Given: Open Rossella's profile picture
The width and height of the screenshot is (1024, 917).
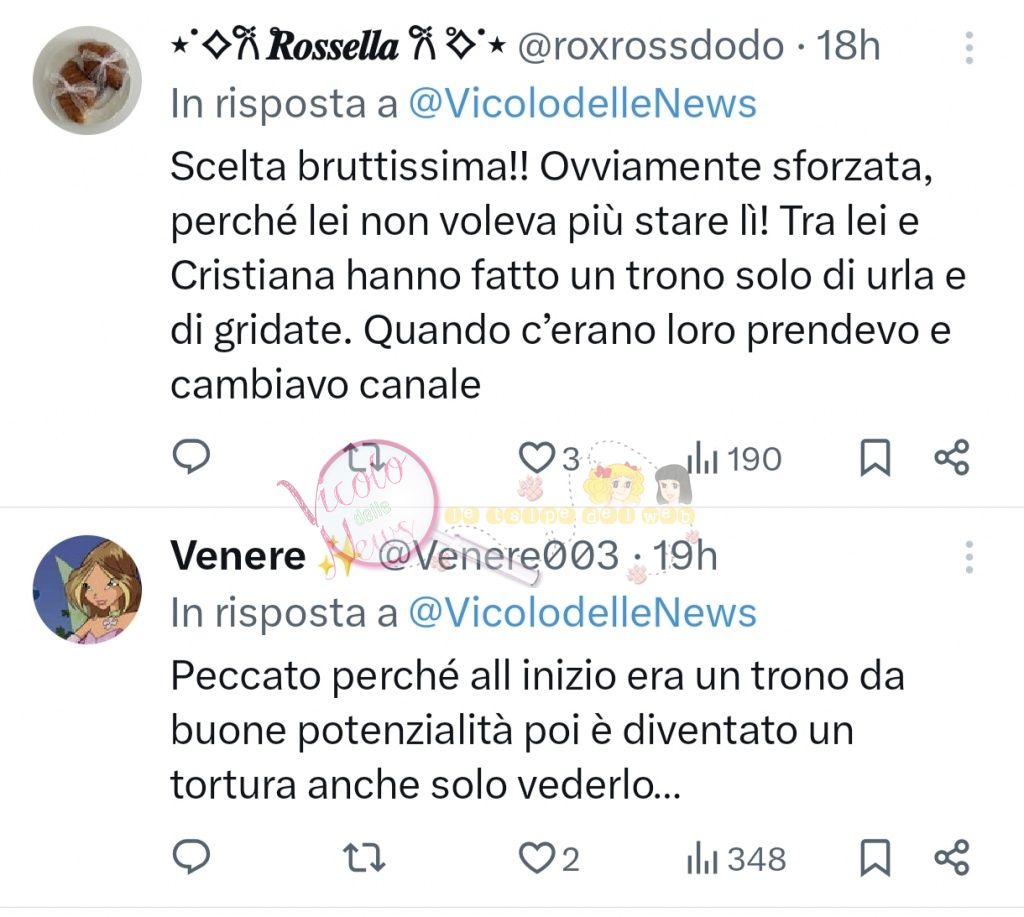Looking at the screenshot, I should coord(87,80).
